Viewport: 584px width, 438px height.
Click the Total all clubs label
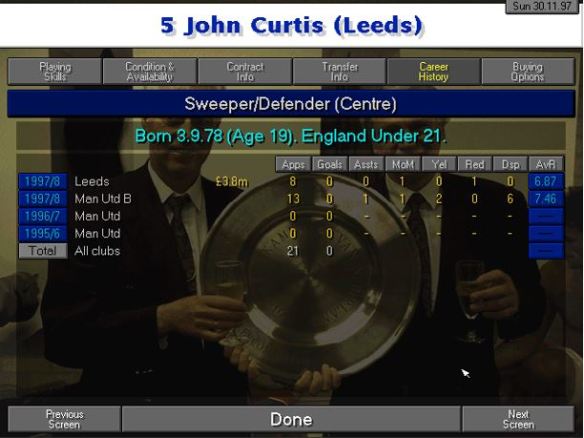coord(43,251)
